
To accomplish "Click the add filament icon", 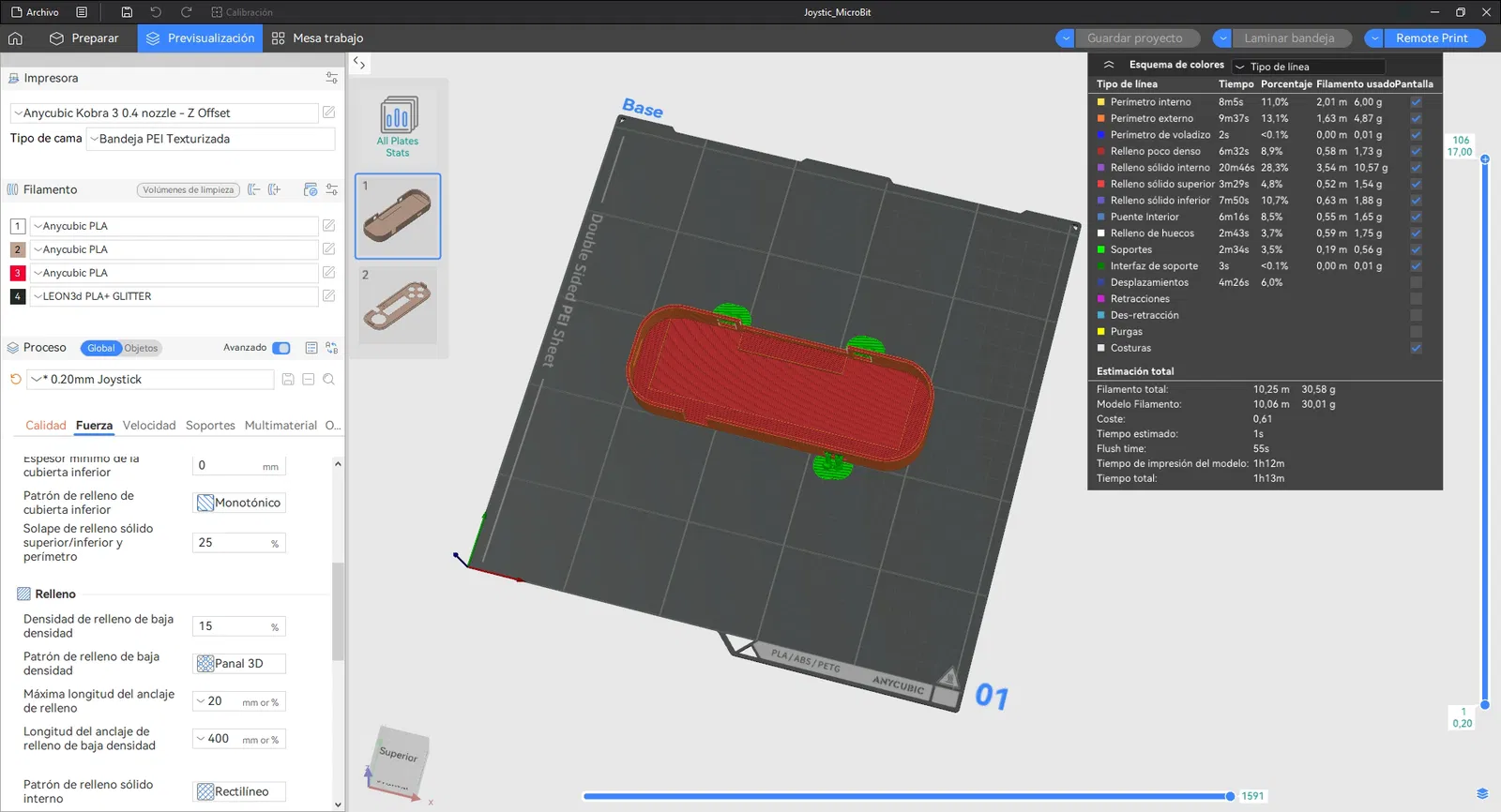I will click(x=274, y=189).
